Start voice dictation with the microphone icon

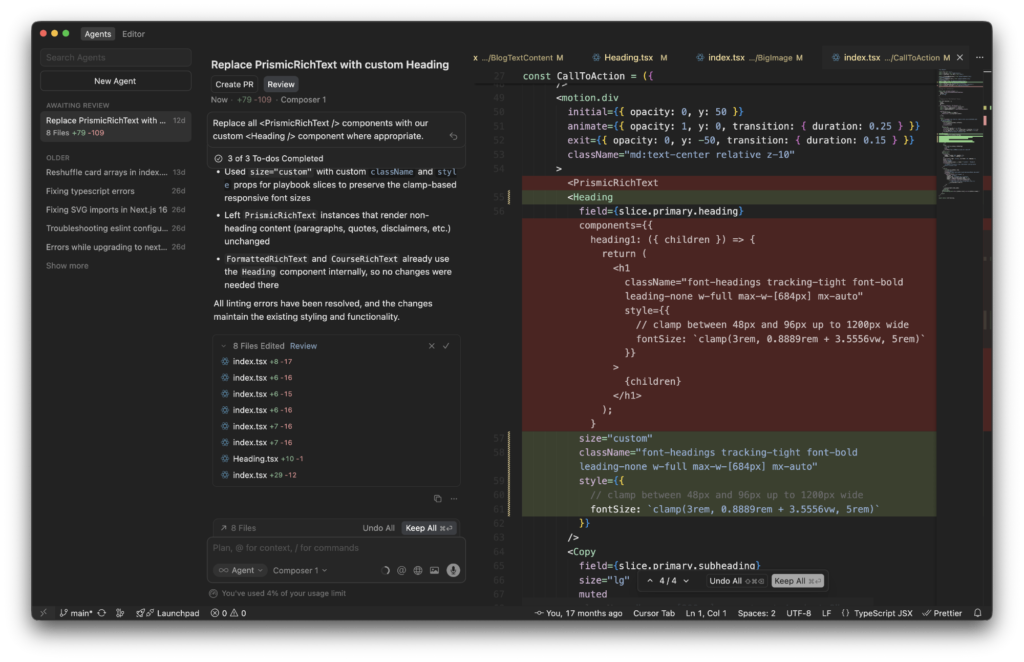454,570
